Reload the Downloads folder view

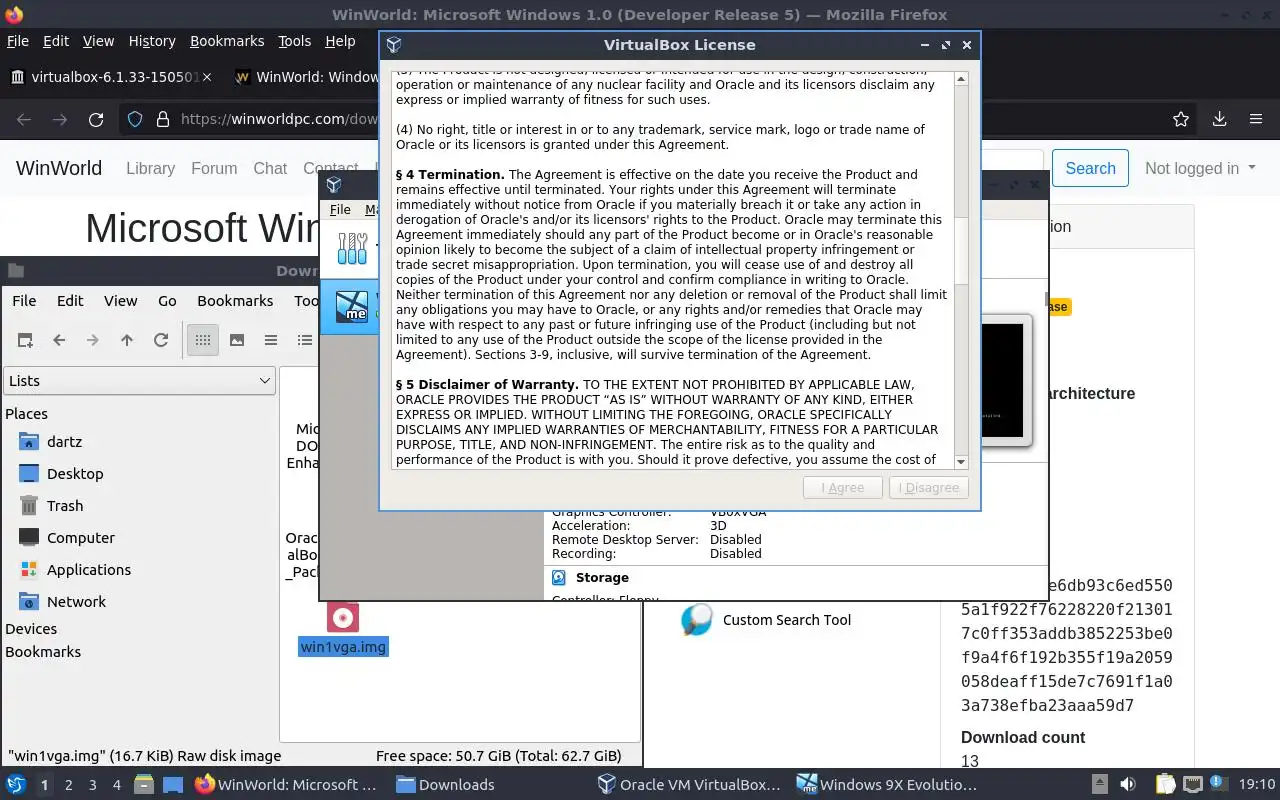tap(161, 340)
